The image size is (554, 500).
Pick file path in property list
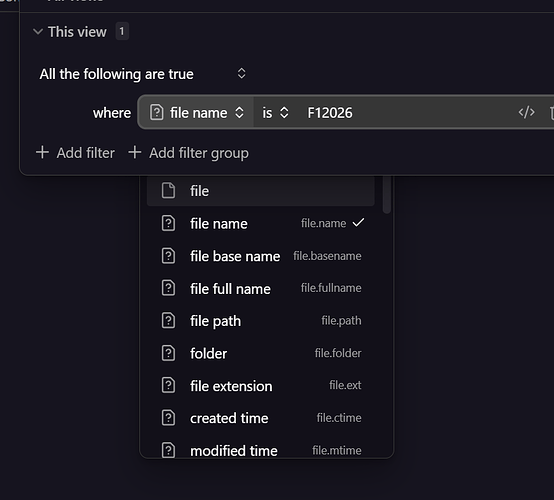[261, 321]
